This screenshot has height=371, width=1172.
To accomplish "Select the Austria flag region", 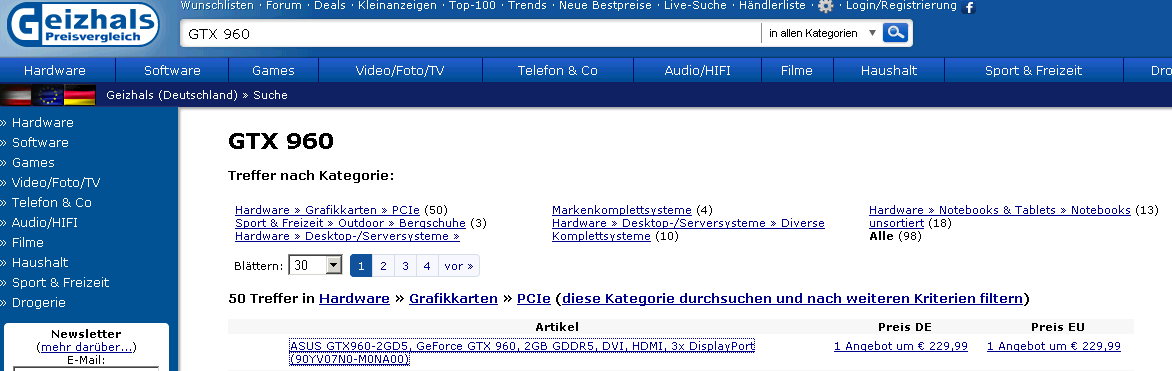I will 16,96.
